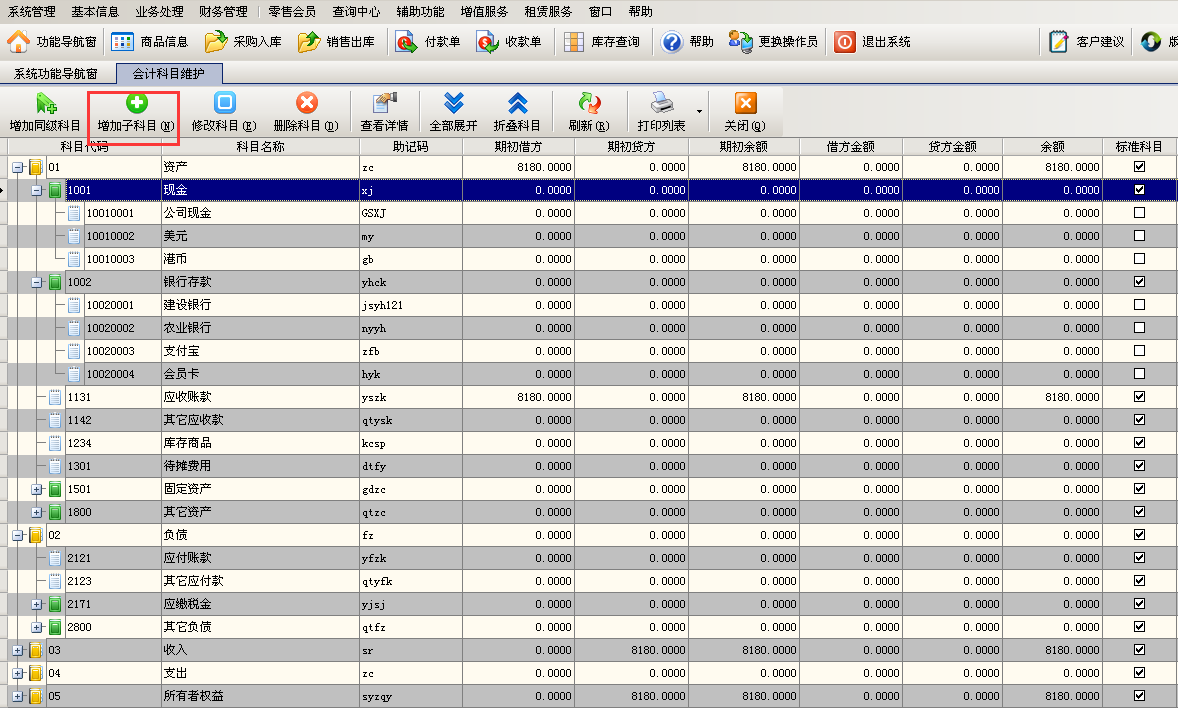The width and height of the screenshot is (1178, 727).
Task: Open 财务管理 menu
Action: (x=223, y=11)
